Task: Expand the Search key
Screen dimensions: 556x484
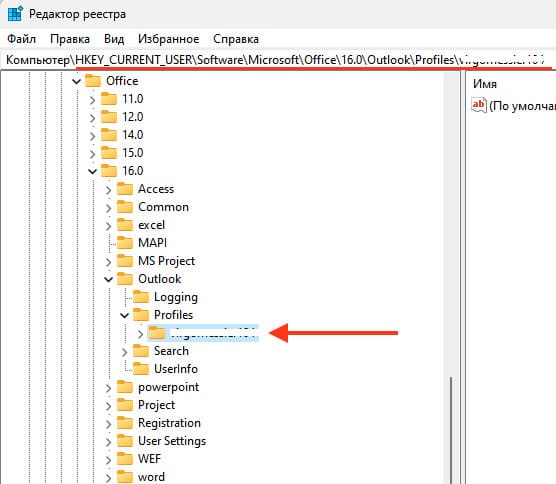Action: [124, 352]
